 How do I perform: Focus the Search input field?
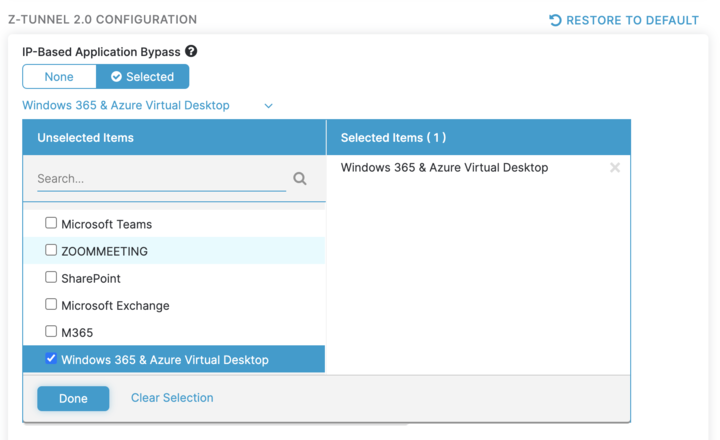click(161, 179)
